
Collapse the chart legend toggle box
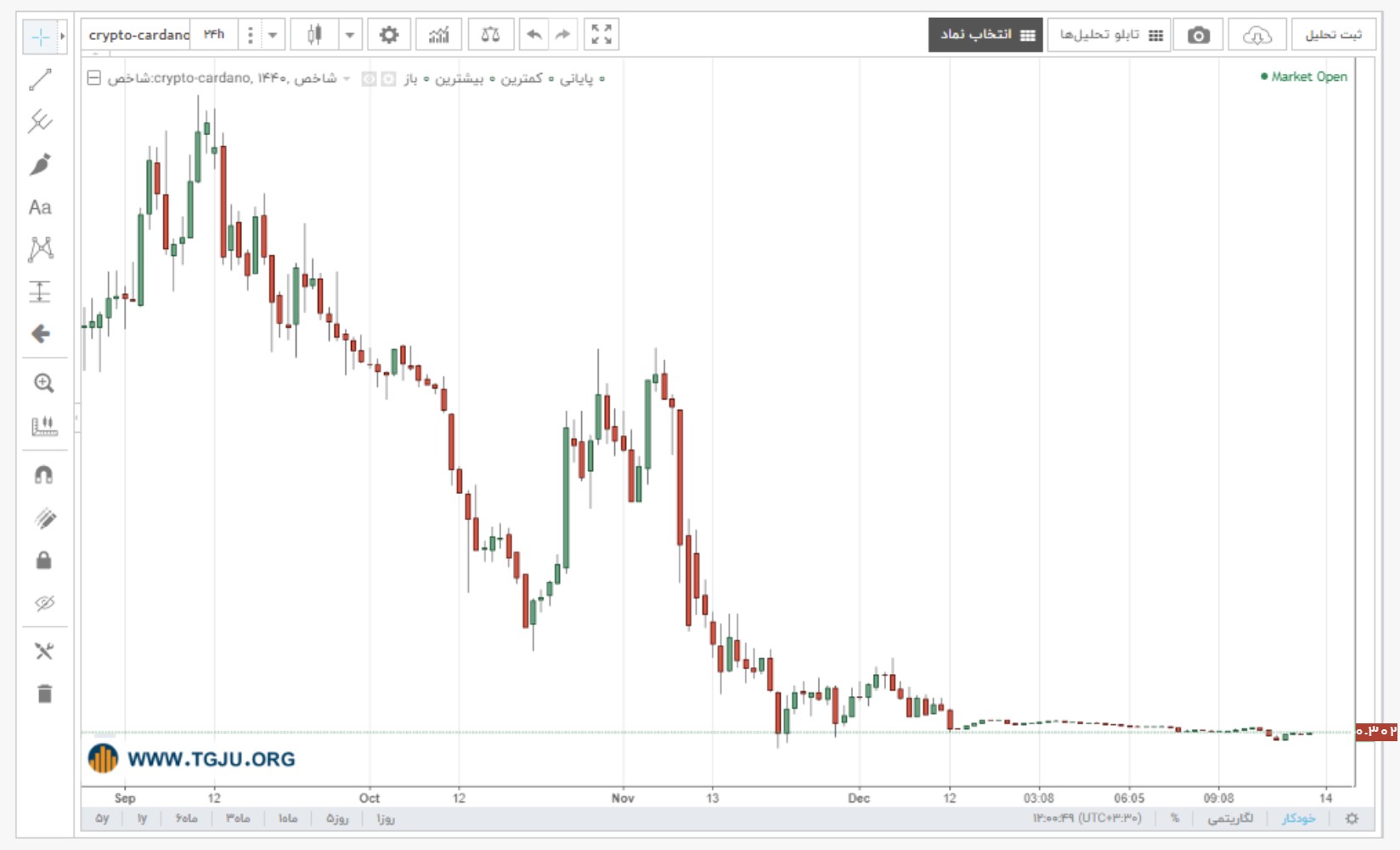pyautogui.click(x=94, y=78)
